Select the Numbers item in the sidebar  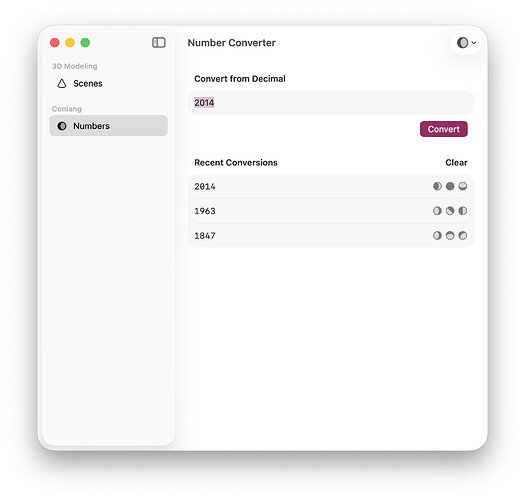tap(108, 126)
